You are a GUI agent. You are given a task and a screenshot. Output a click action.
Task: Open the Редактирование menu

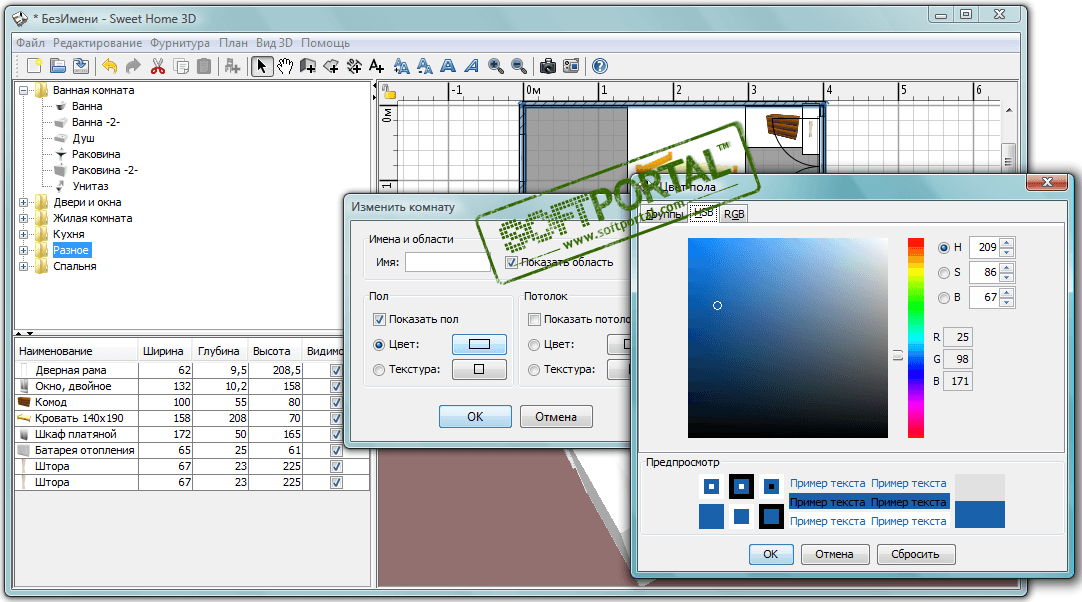coord(97,43)
